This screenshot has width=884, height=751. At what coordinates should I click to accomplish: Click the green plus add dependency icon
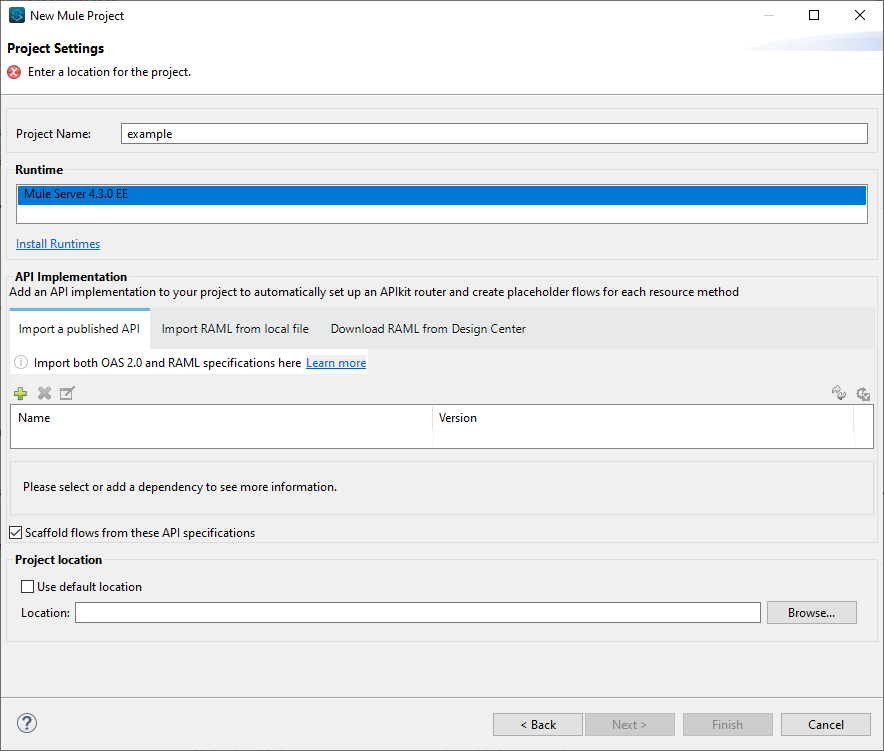click(x=20, y=394)
